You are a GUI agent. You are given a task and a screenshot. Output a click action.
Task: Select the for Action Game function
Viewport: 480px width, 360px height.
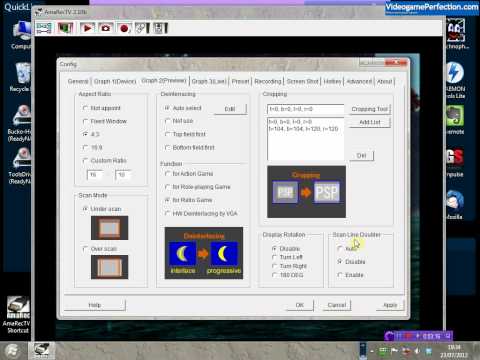tap(189, 173)
